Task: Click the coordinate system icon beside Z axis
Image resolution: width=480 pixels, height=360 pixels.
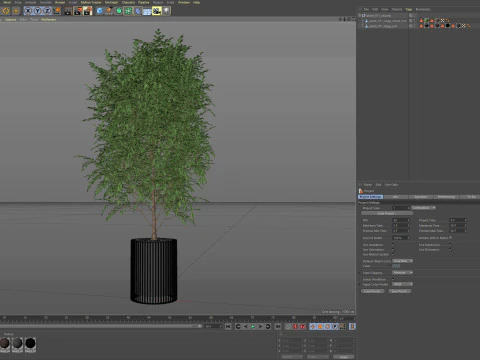Action: point(57,11)
